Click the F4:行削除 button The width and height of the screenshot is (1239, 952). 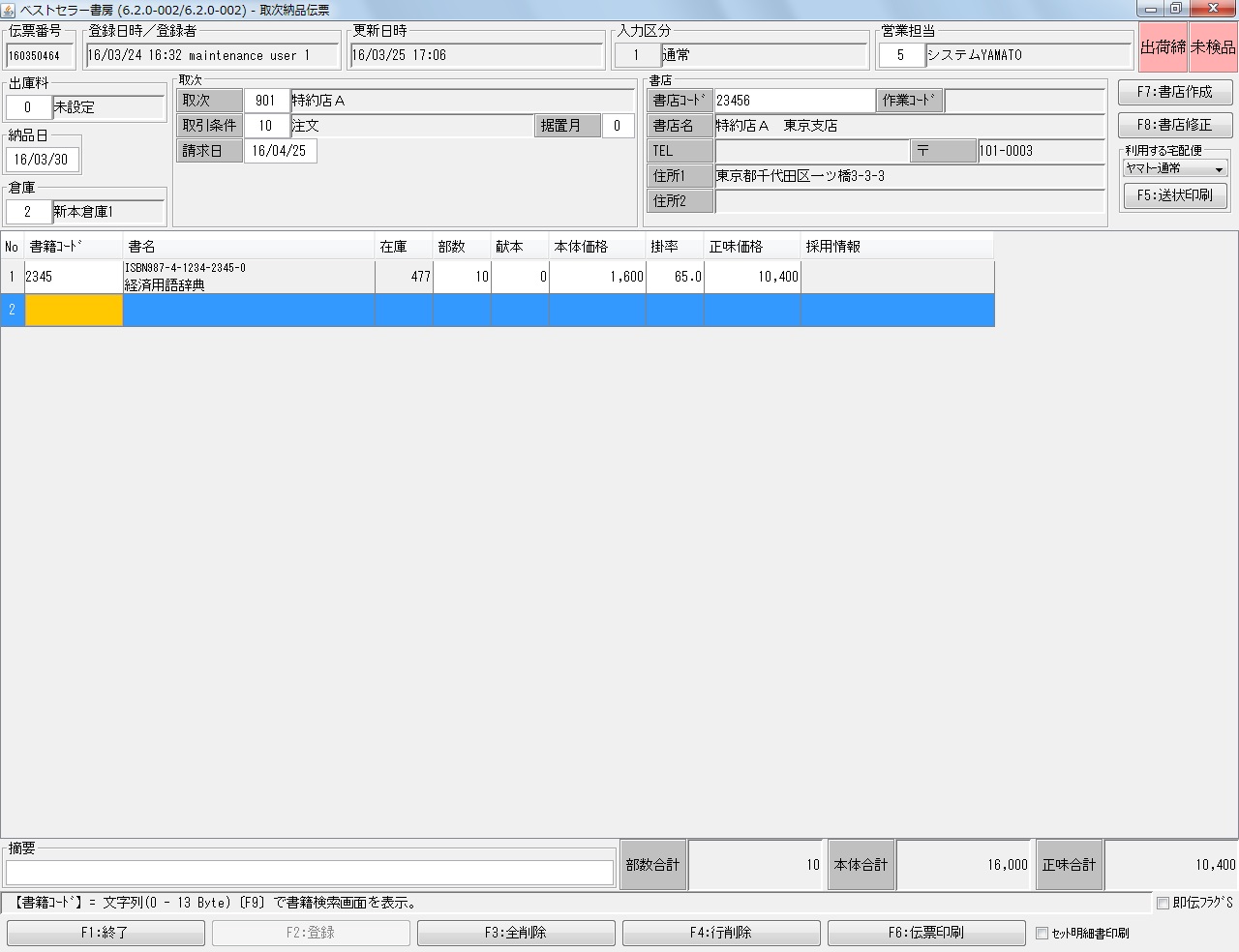[x=721, y=933]
